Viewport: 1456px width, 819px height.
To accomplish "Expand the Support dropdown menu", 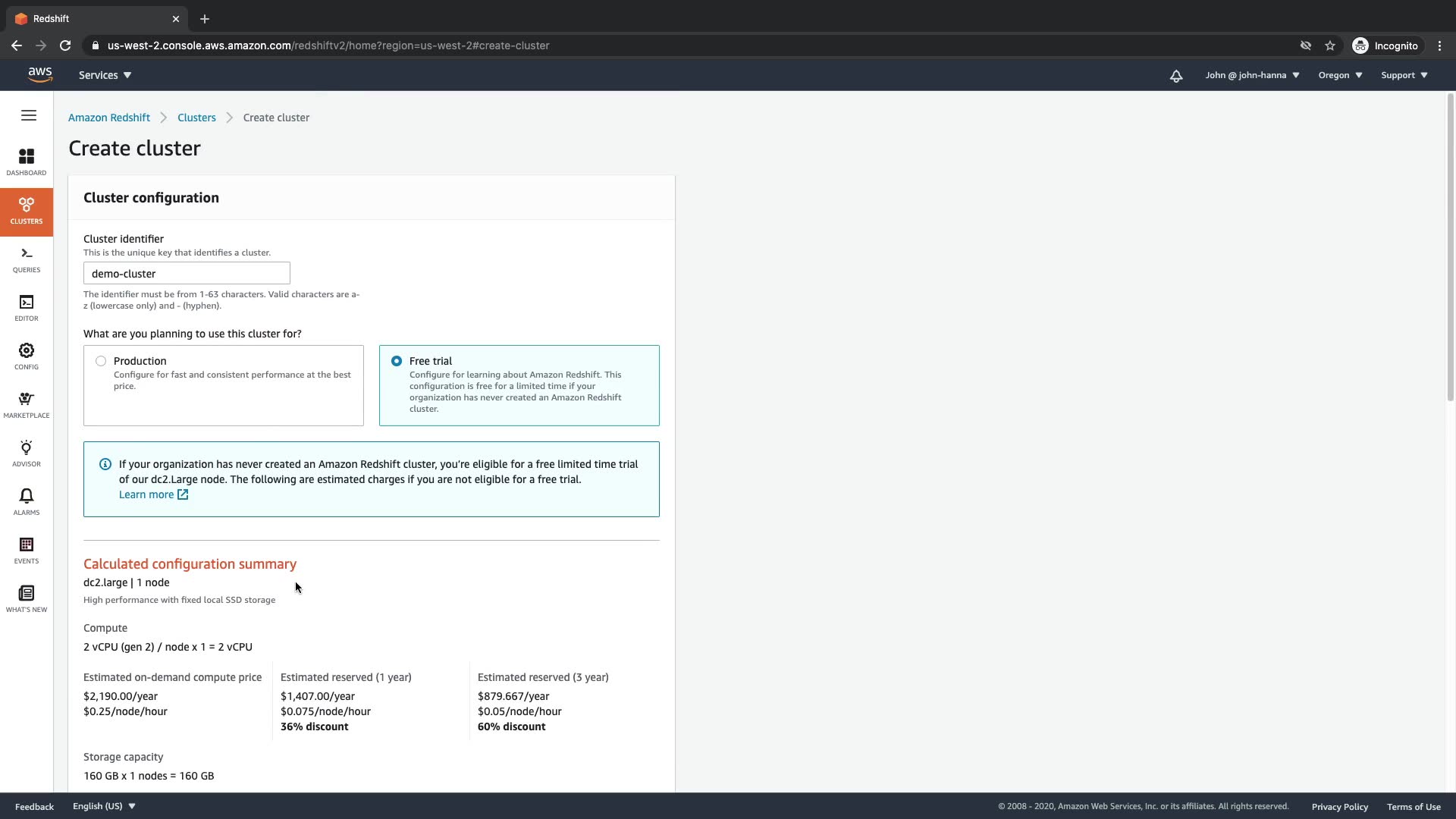I will coord(1404,76).
